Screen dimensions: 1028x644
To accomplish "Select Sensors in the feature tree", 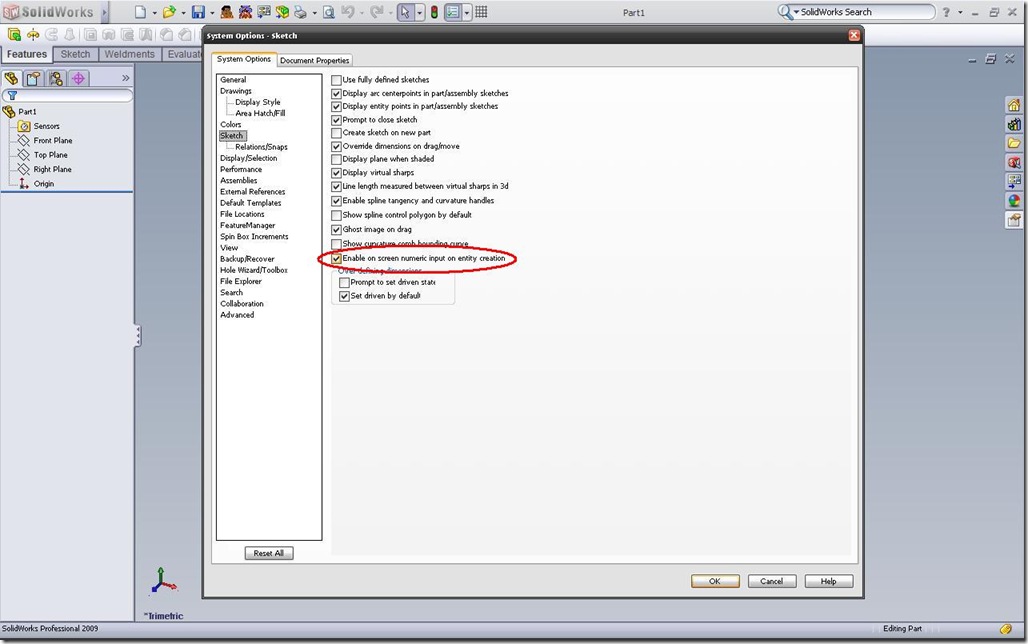I will coord(47,126).
